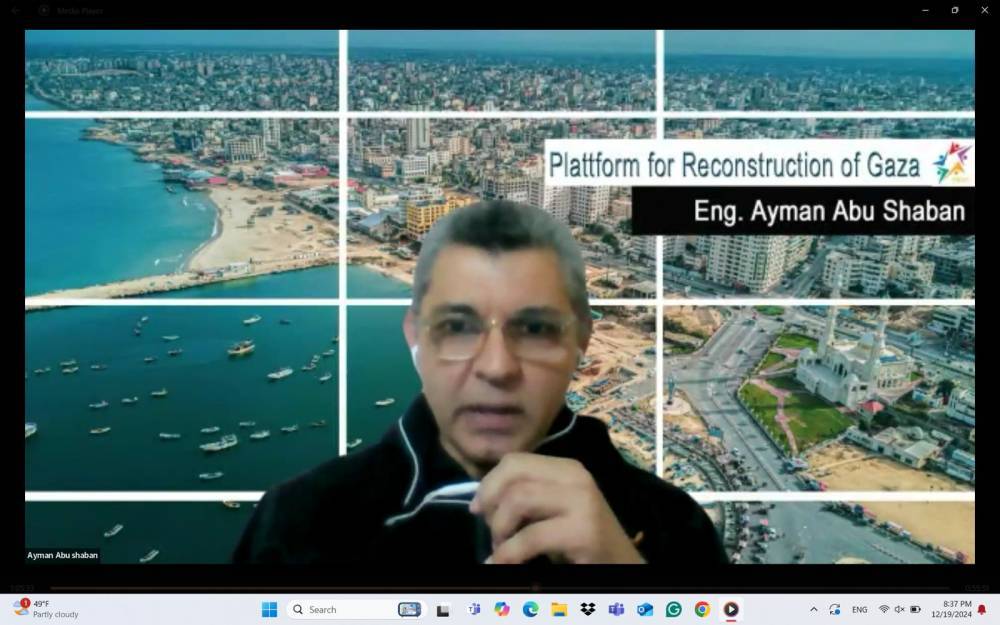Click the back arrow in Media Player

coord(13,11)
